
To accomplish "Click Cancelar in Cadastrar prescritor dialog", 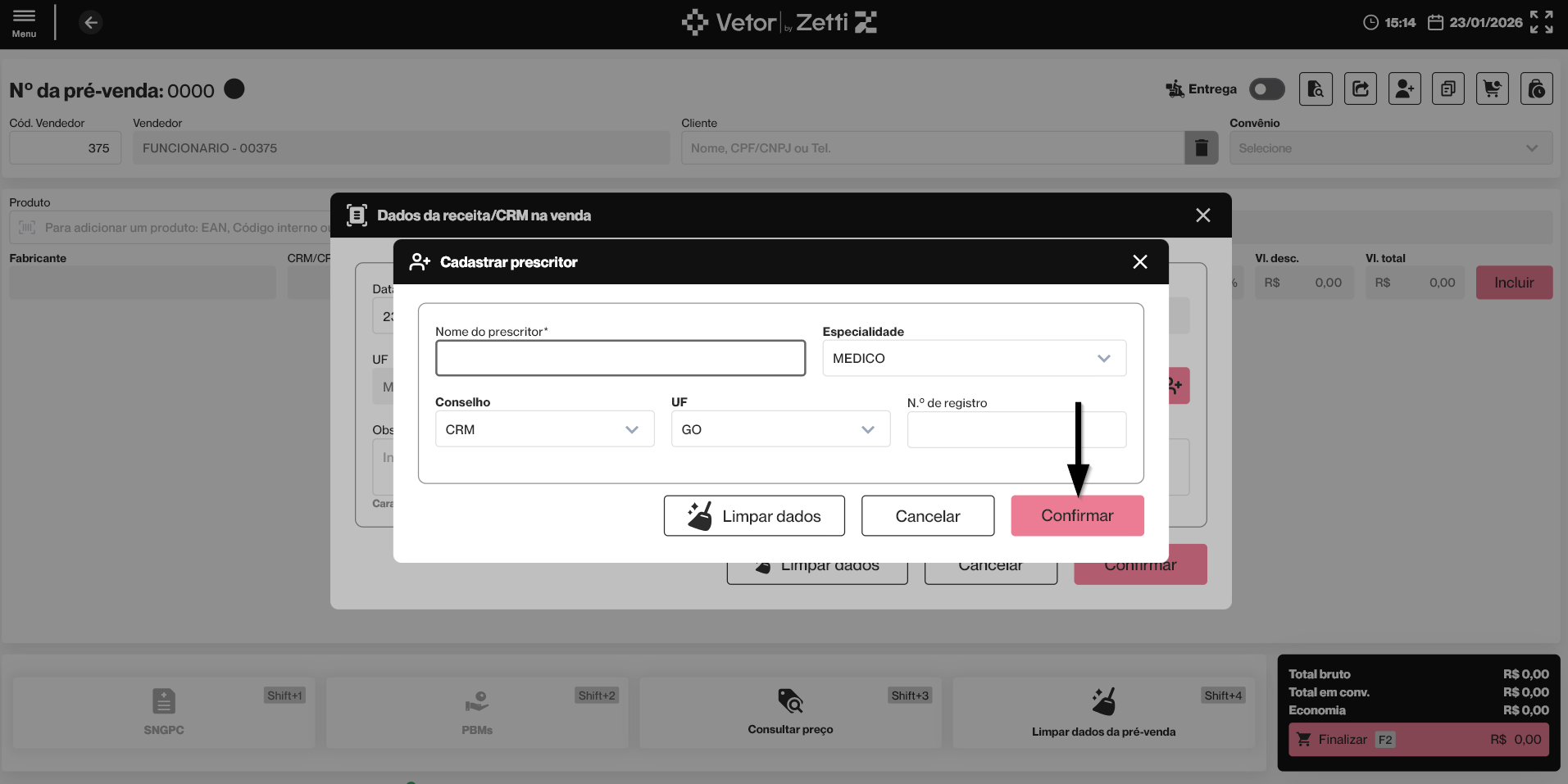I will (x=928, y=516).
